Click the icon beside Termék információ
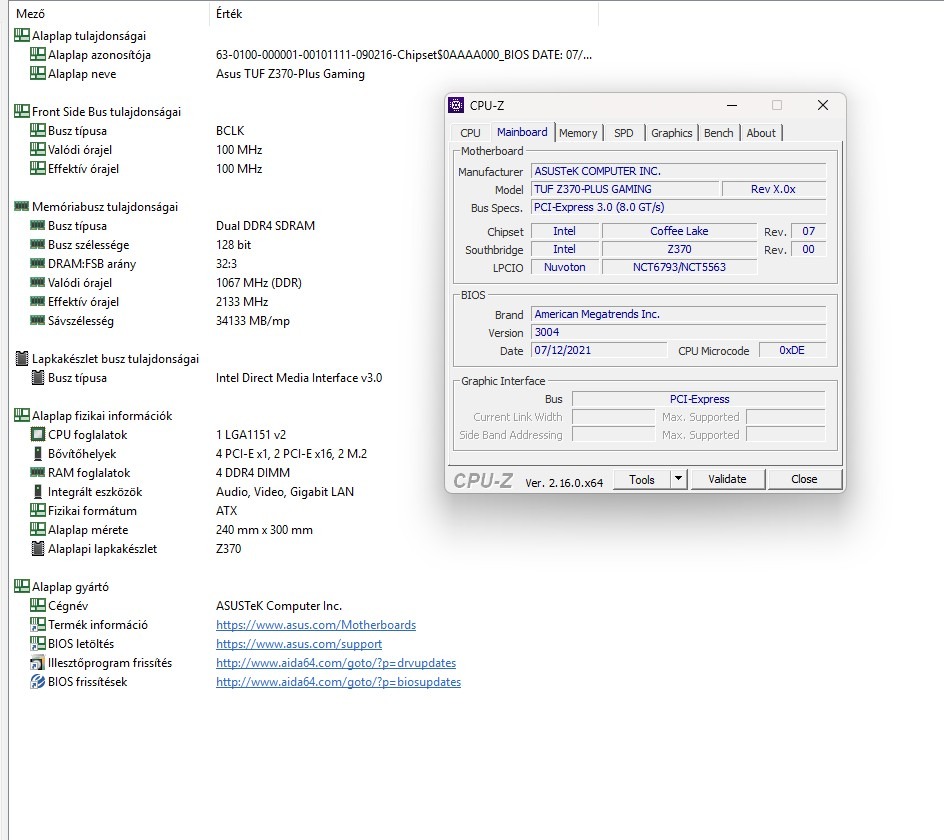944x840 pixels. pyautogui.click(x=37, y=624)
